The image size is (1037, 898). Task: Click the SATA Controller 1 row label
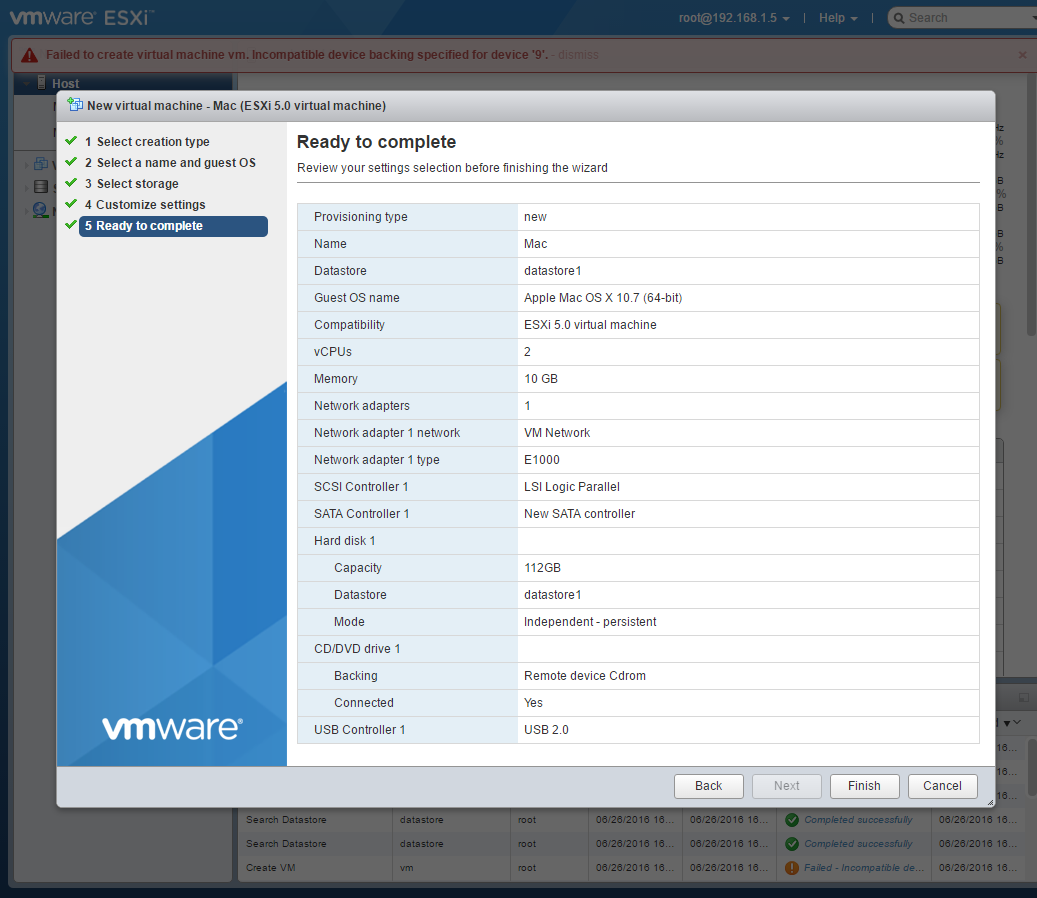click(361, 514)
